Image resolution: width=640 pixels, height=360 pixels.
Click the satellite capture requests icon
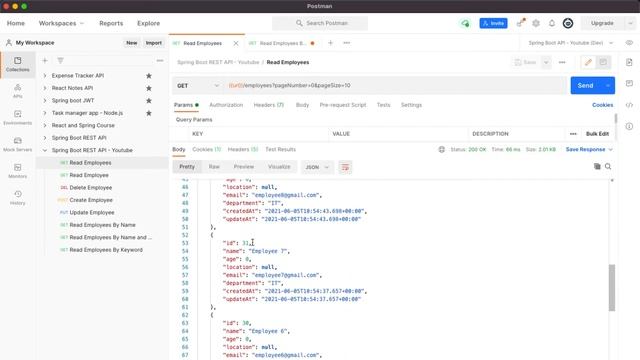click(x=520, y=23)
